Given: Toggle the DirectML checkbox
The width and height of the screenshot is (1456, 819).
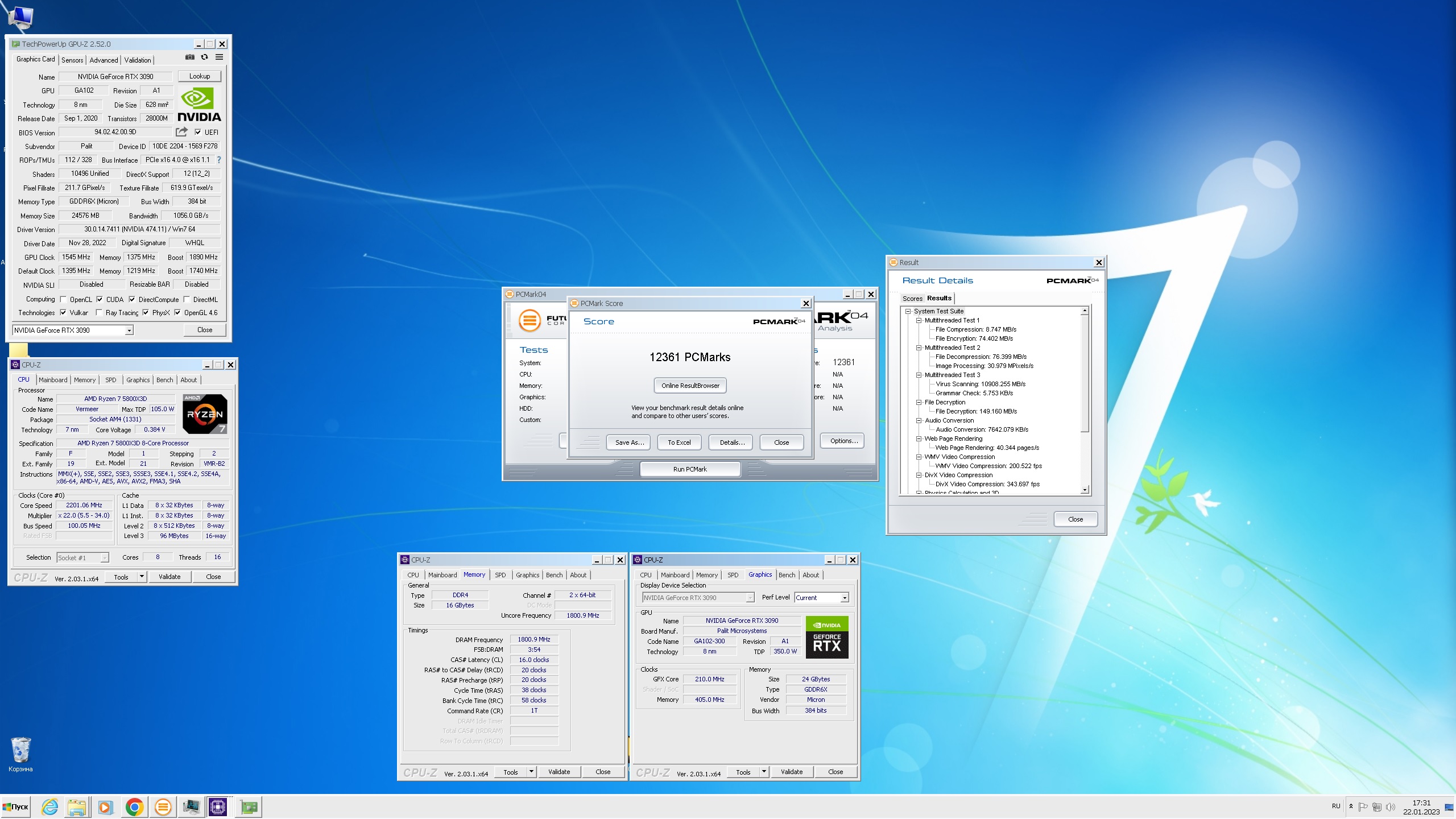Looking at the screenshot, I should click(x=187, y=299).
